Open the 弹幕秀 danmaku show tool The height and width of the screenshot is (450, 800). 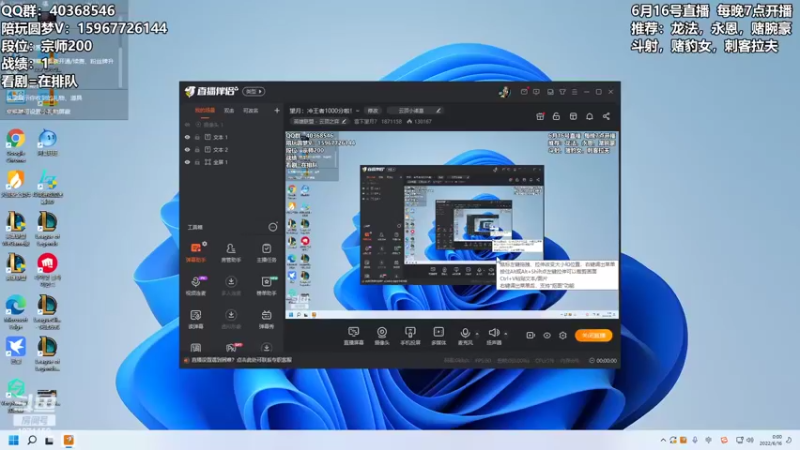pyautogui.click(x=266, y=319)
